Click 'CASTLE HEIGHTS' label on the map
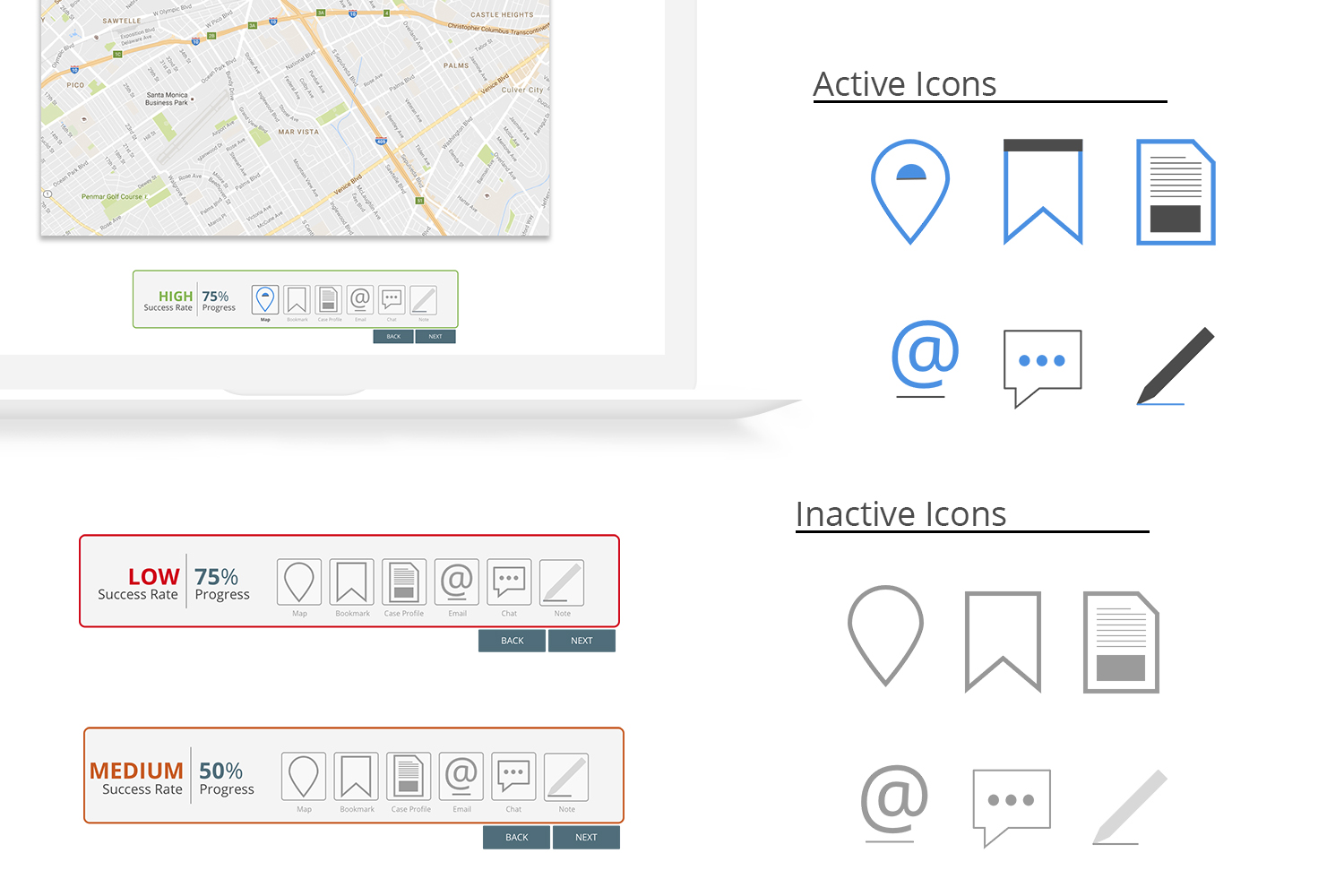 (x=502, y=14)
